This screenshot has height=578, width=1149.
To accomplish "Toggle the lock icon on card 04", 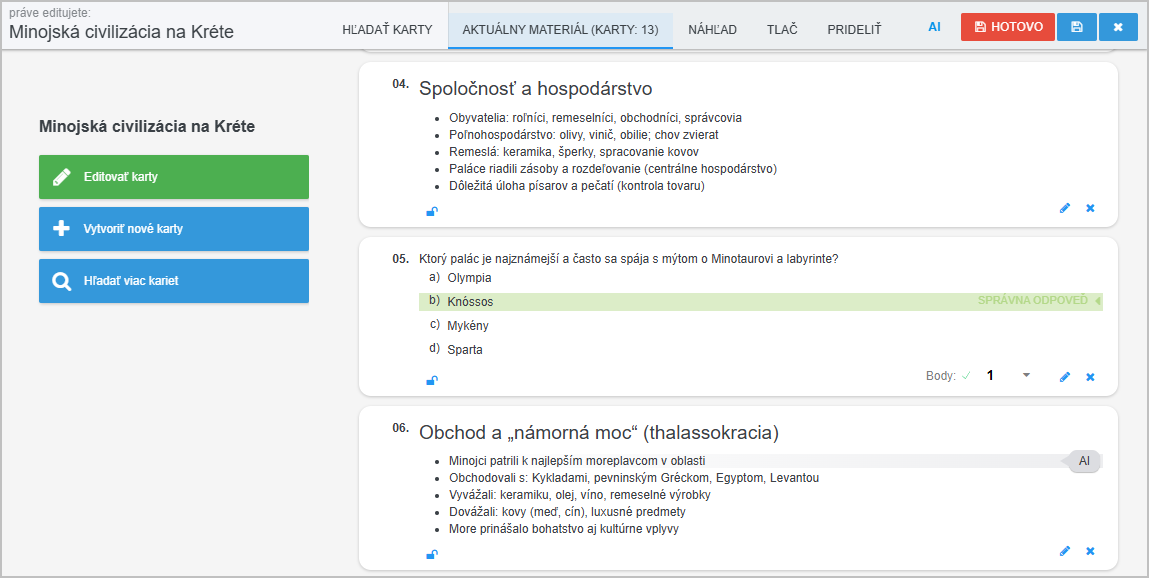I will click(x=432, y=211).
